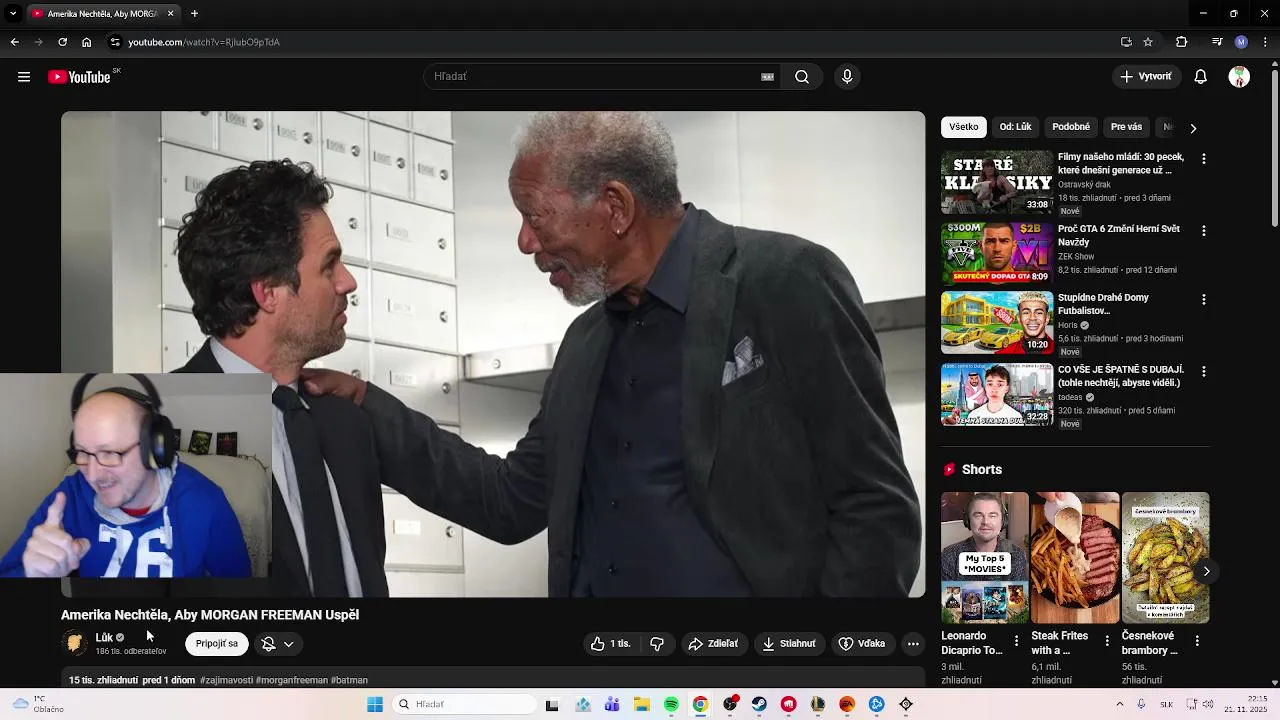1280x720 pixels.
Task: Open Spotify from the taskbar
Action: point(671,704)
